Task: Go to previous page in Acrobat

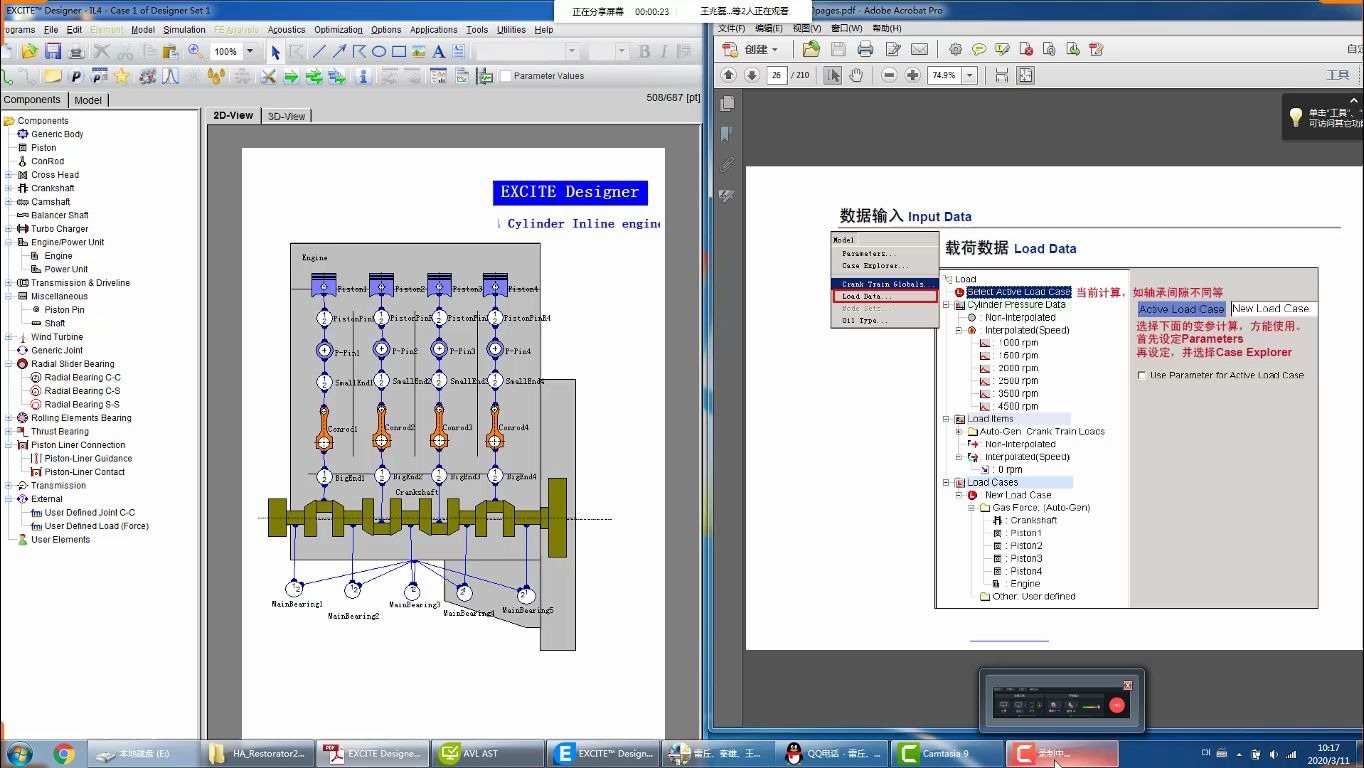Action: [728, 75]
